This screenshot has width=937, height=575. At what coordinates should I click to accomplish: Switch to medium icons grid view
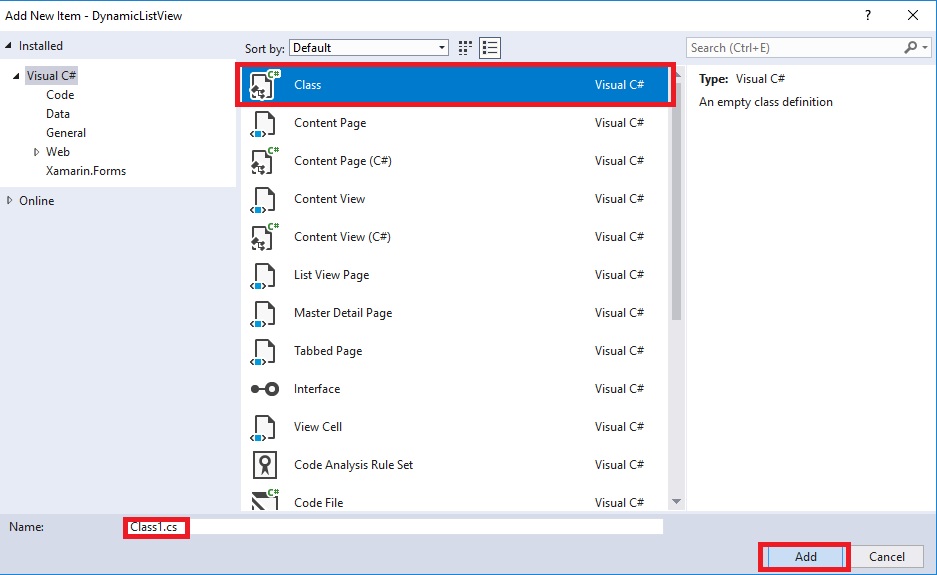[465, 48]
